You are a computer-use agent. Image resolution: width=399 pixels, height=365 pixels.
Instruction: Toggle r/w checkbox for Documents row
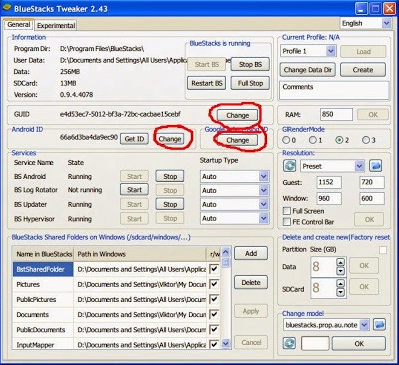(214, 314)
